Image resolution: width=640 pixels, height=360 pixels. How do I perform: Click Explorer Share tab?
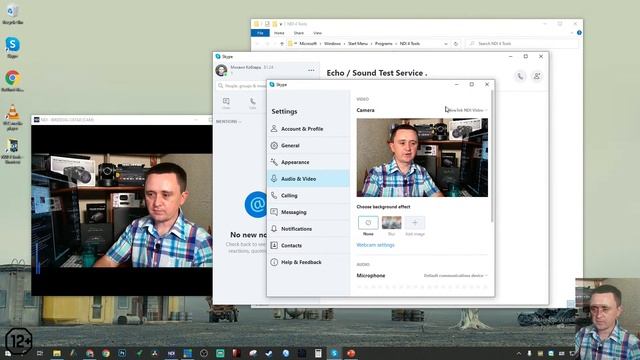click(299, 33)
